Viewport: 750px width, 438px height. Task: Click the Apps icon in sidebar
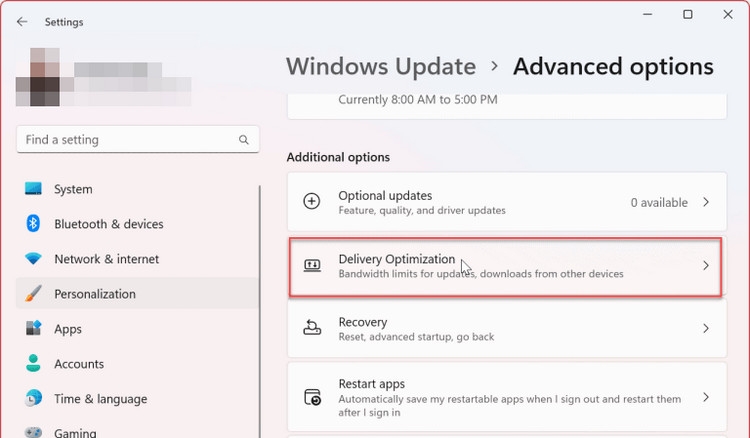click(33, 328)
